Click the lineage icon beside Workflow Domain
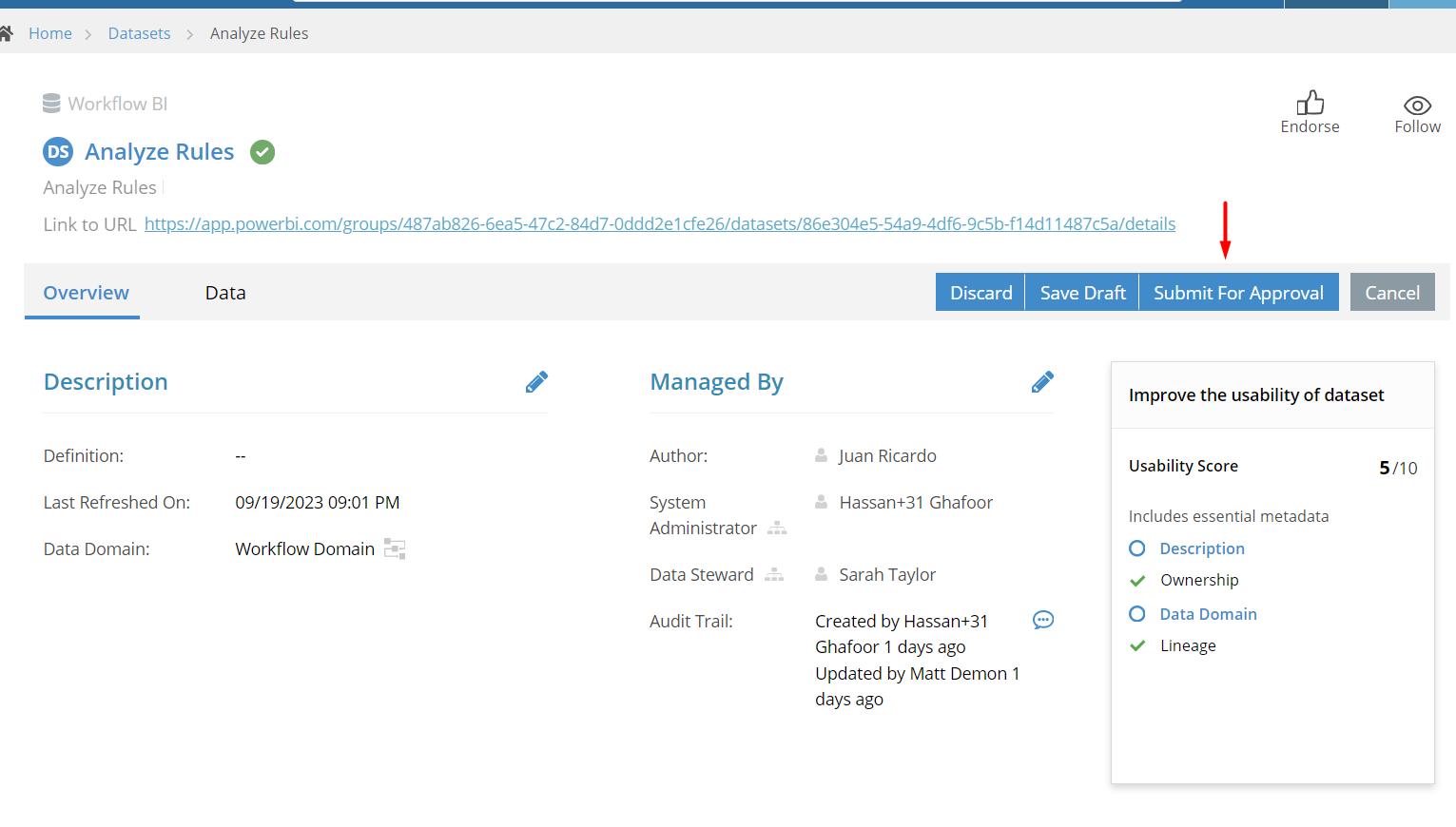1456x827 pixels. pyautogui.click(x=395, y=548)
